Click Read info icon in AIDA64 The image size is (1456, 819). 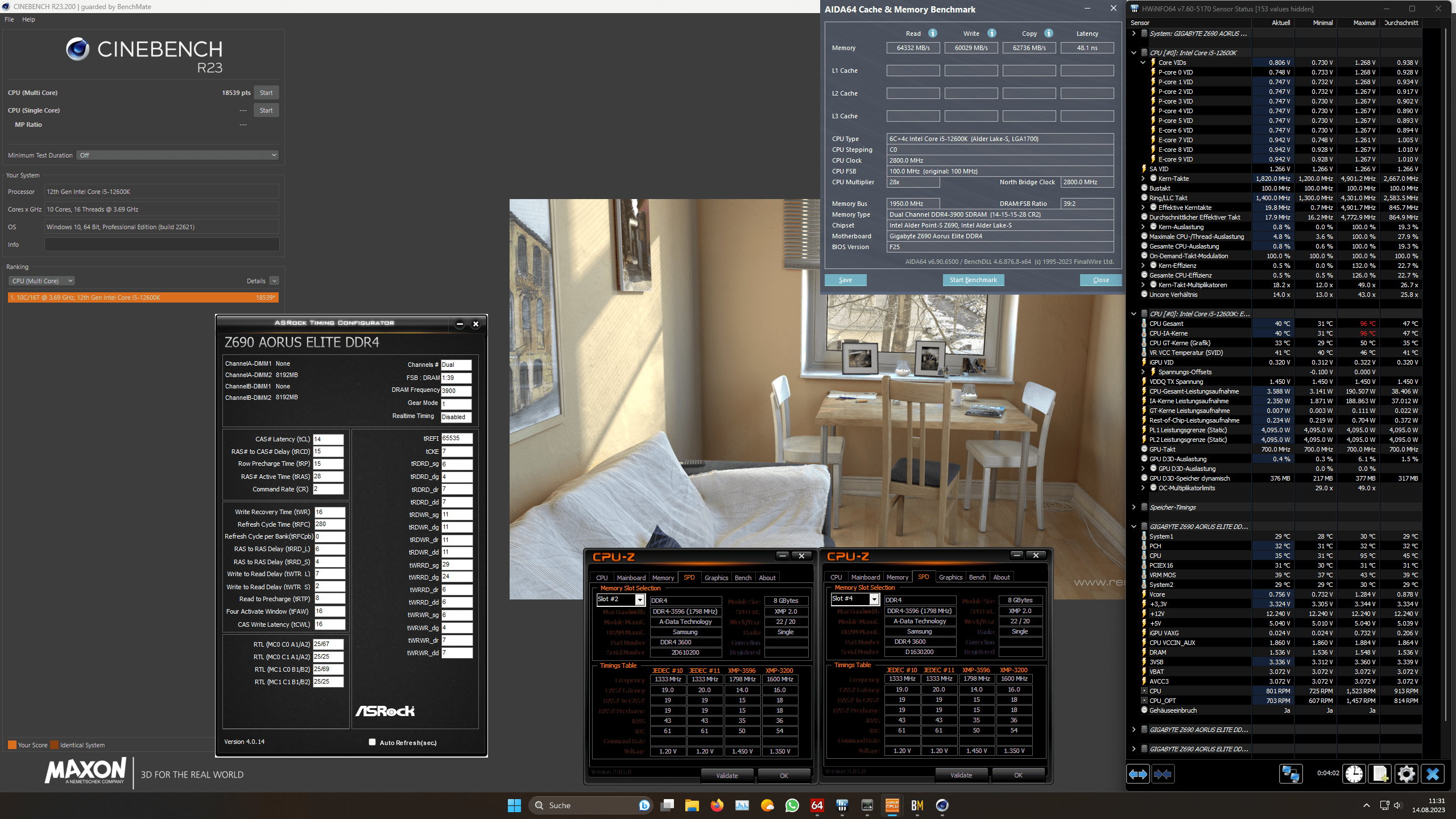[x=933, y=33]
